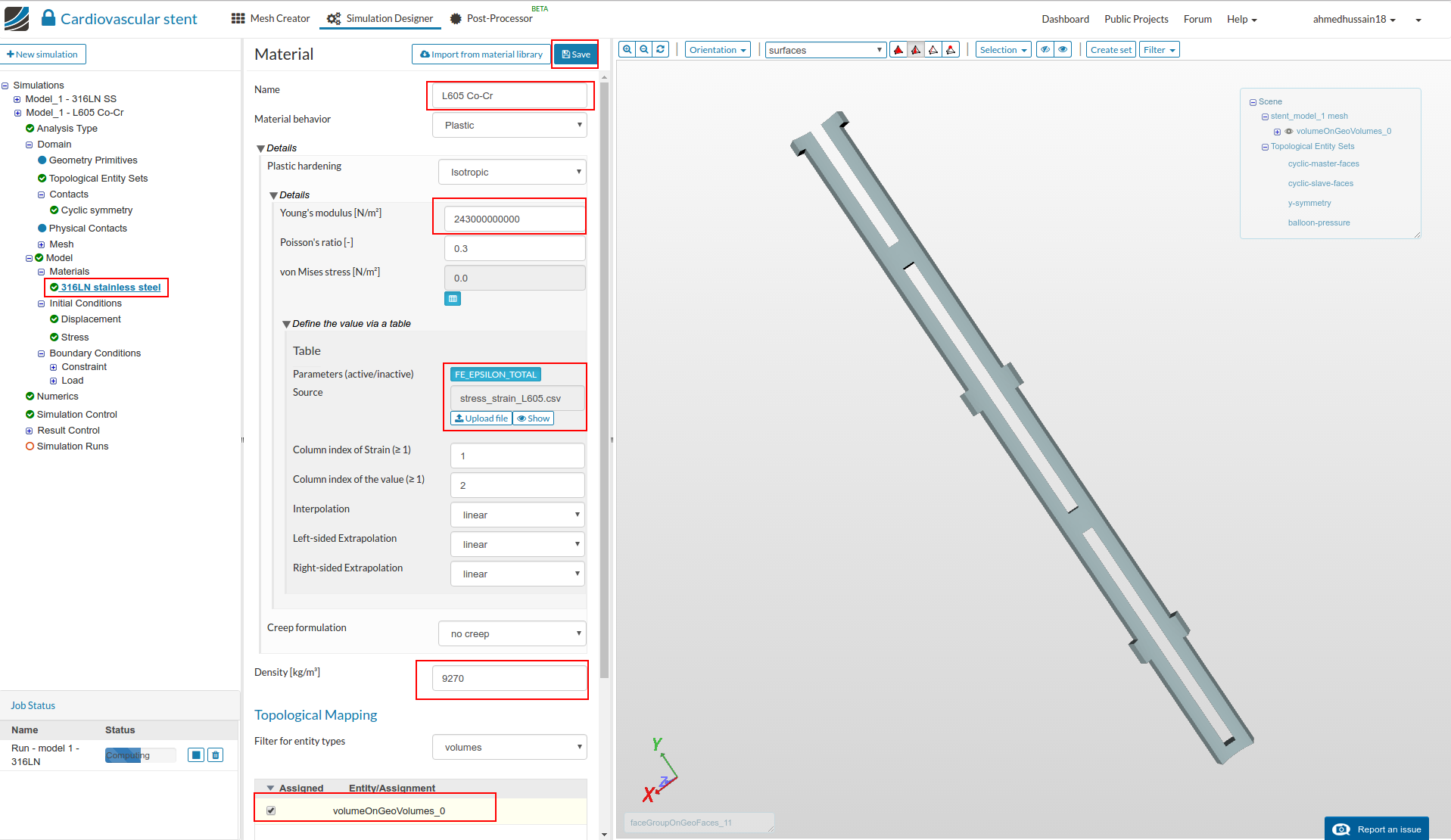Open Right-sided Extrapolation dropdown
1451x840 pixels.
coord(518,574)
